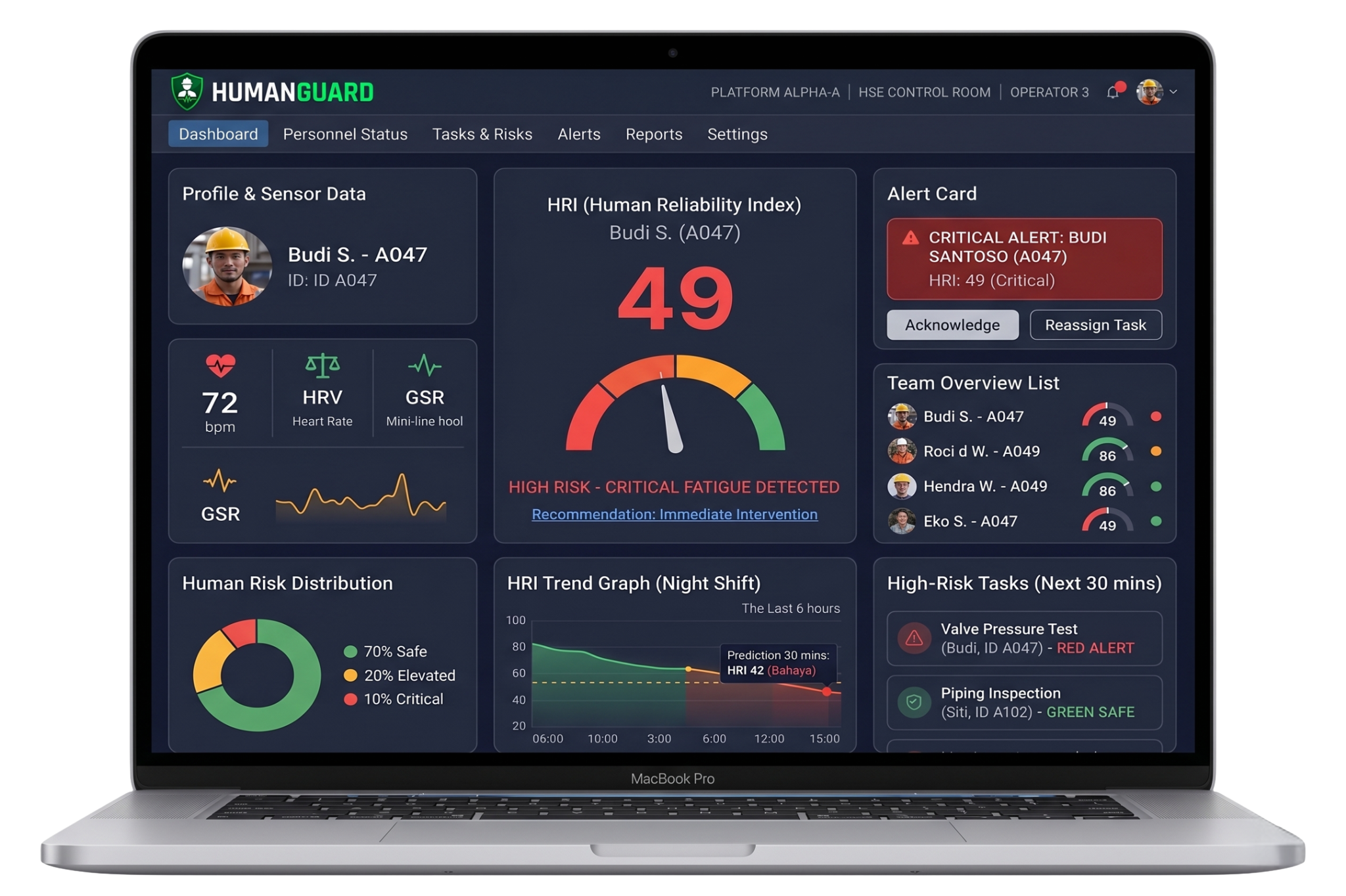Click PLATFORM ALPHA-A in header
1346x896 pixels.
click(x=775, y=92)
